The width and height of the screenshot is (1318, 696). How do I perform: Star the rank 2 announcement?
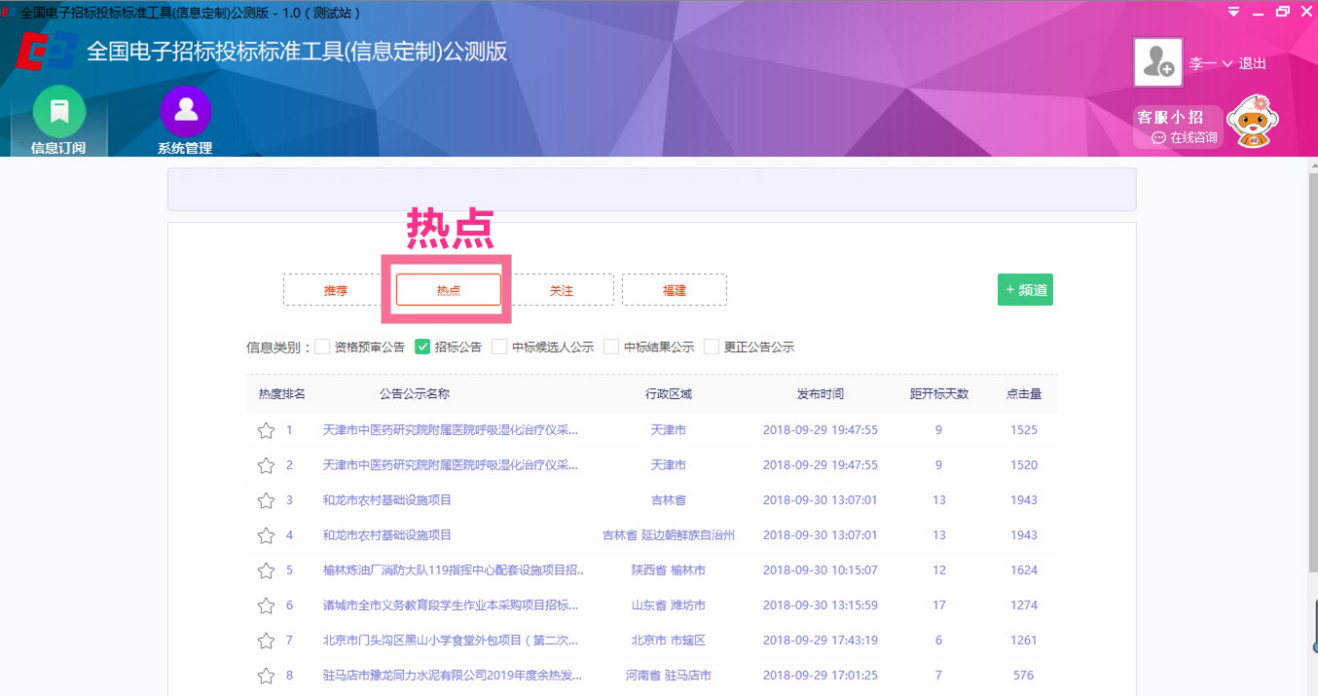(x=266, y=465)
